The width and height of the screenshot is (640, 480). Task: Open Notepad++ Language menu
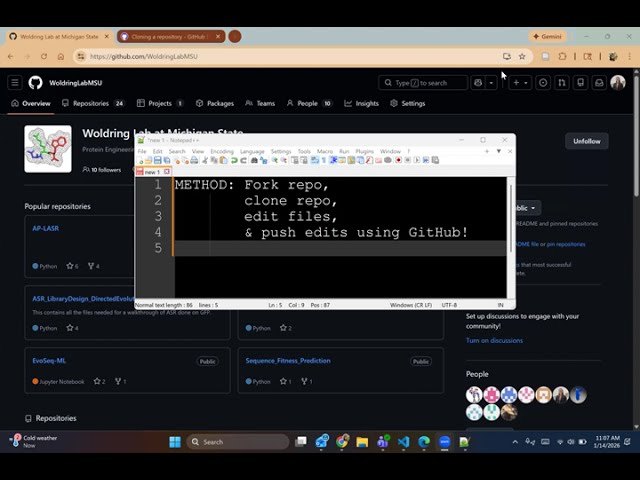point(252,151)
